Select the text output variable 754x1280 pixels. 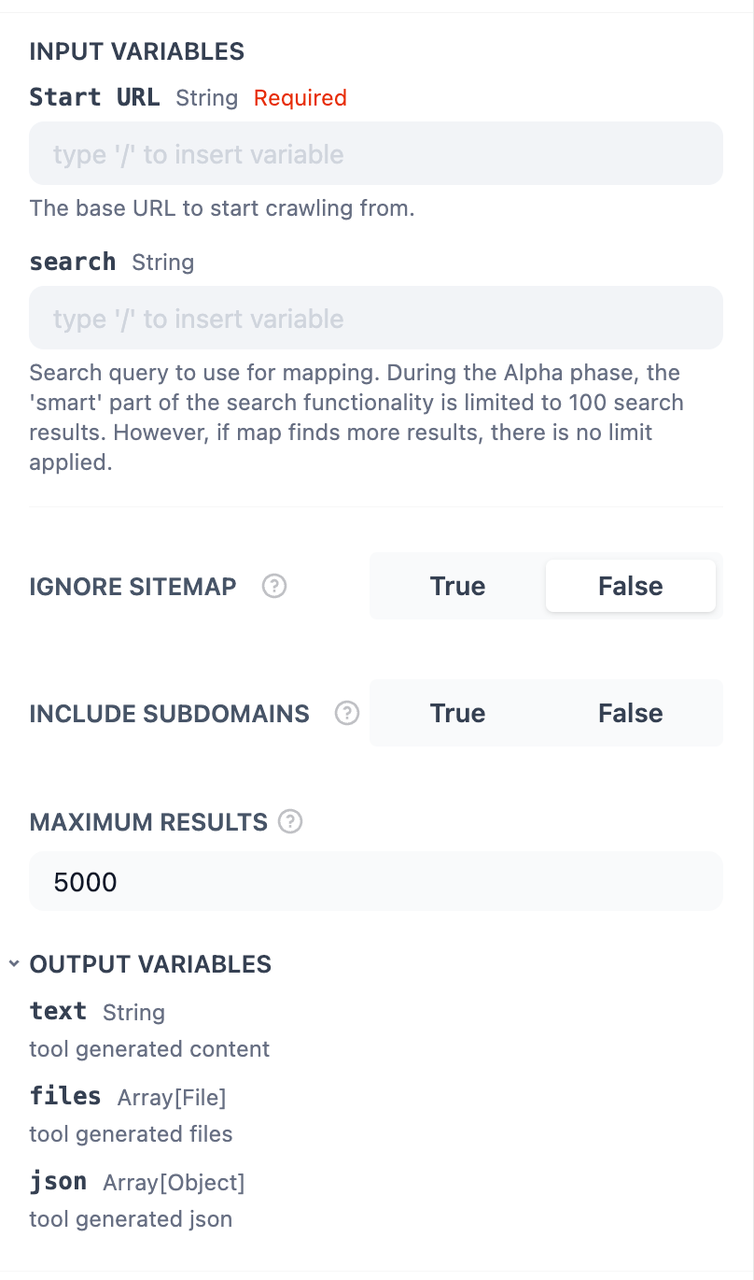tap(58, 1011)
